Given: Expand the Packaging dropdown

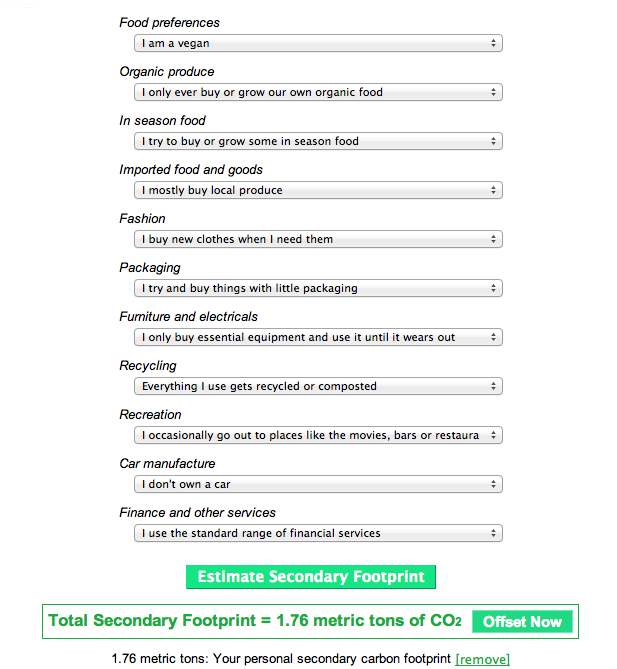Looking at the screenshot, I should (318, 288).
